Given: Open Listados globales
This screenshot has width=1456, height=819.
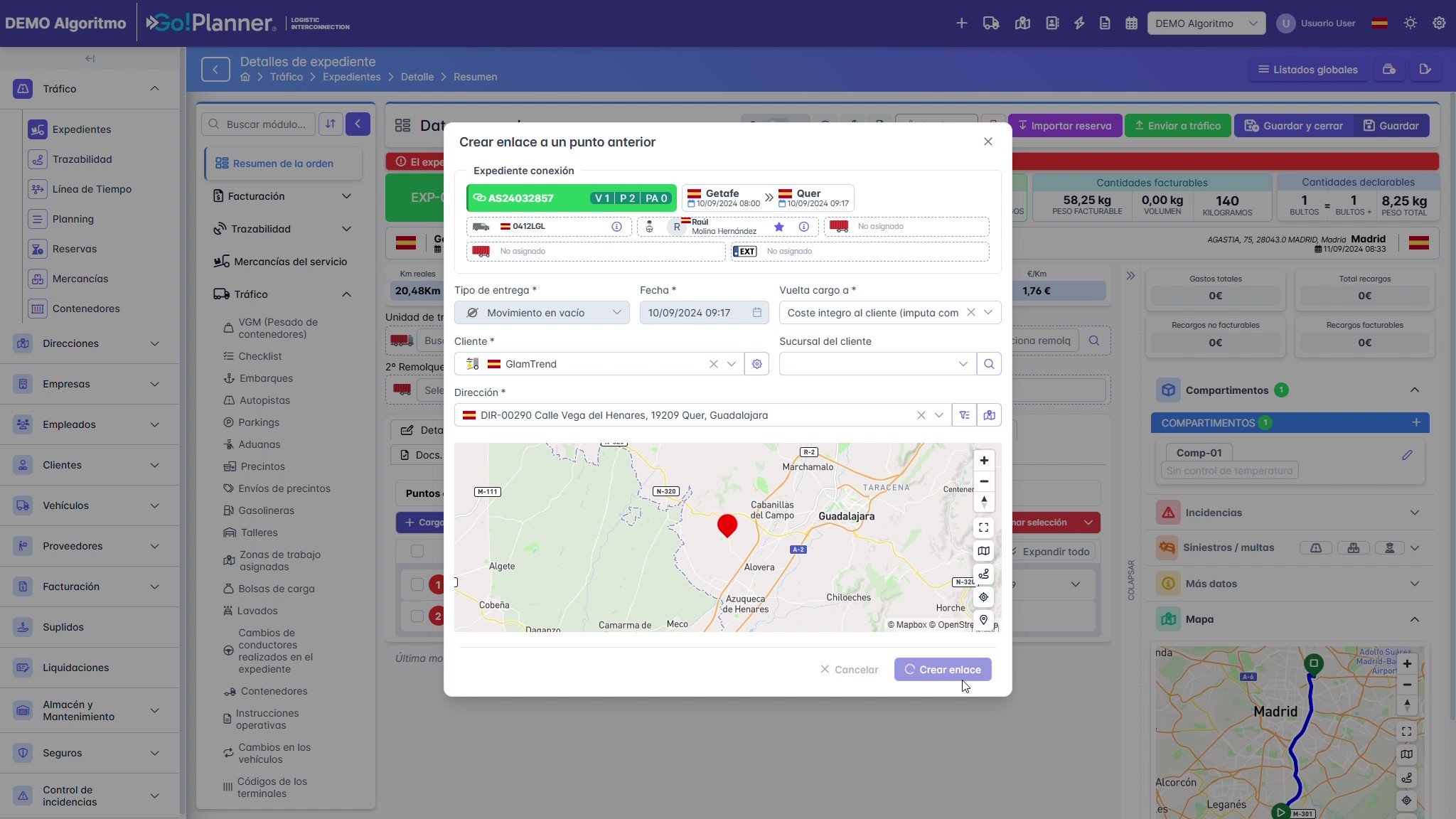Looking at the screenshot, I should tap(1307, 70).
